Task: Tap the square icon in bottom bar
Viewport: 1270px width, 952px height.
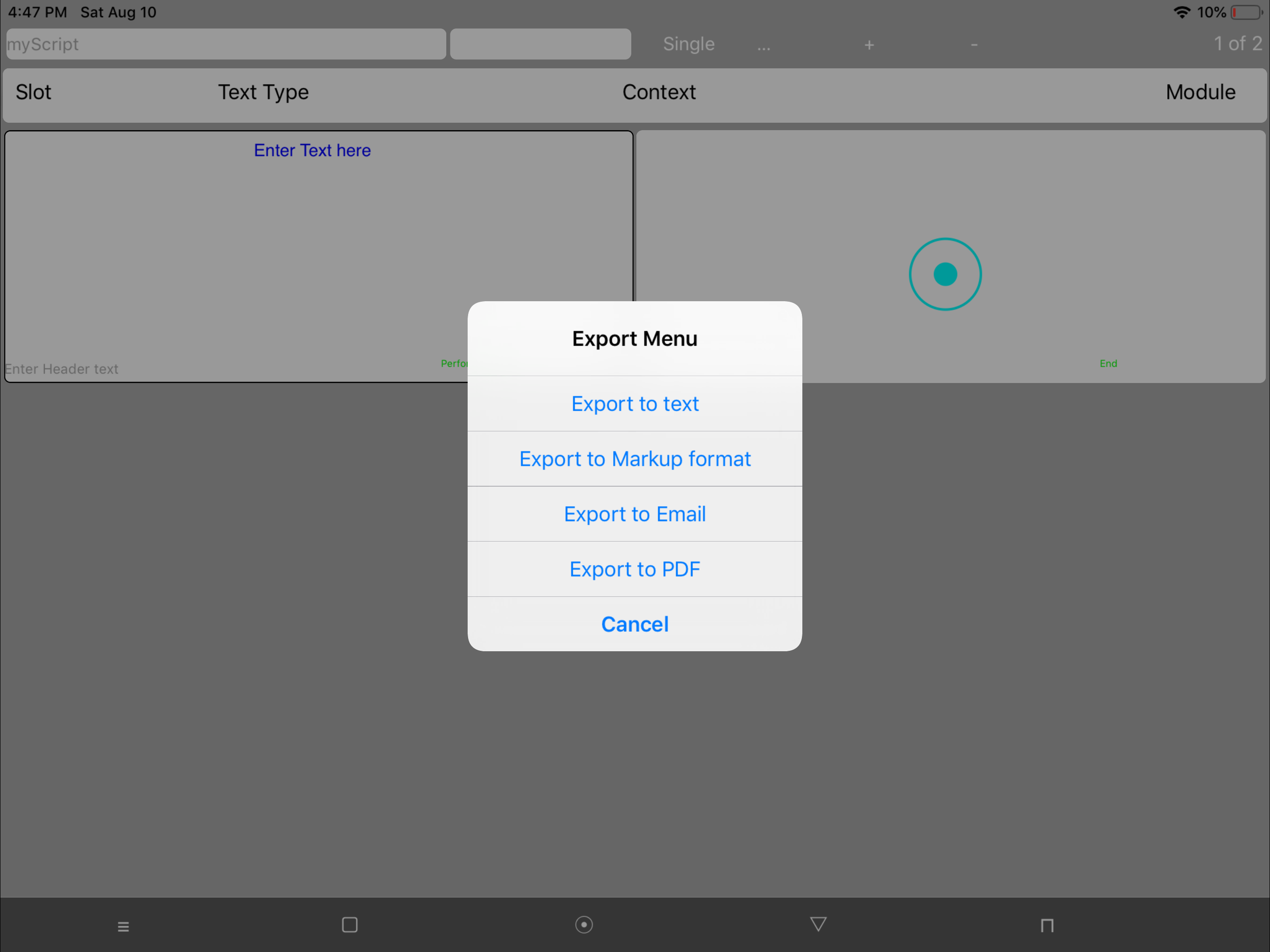Action: (350, 925)
